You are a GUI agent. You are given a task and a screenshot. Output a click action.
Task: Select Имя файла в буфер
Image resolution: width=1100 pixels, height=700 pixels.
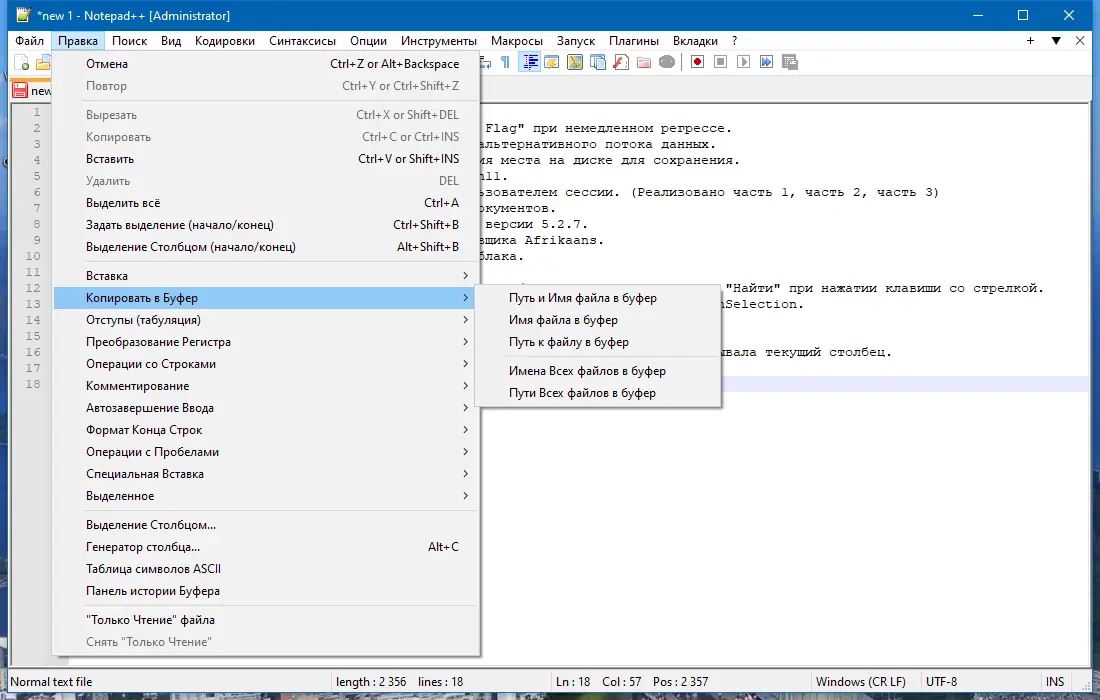598,320
